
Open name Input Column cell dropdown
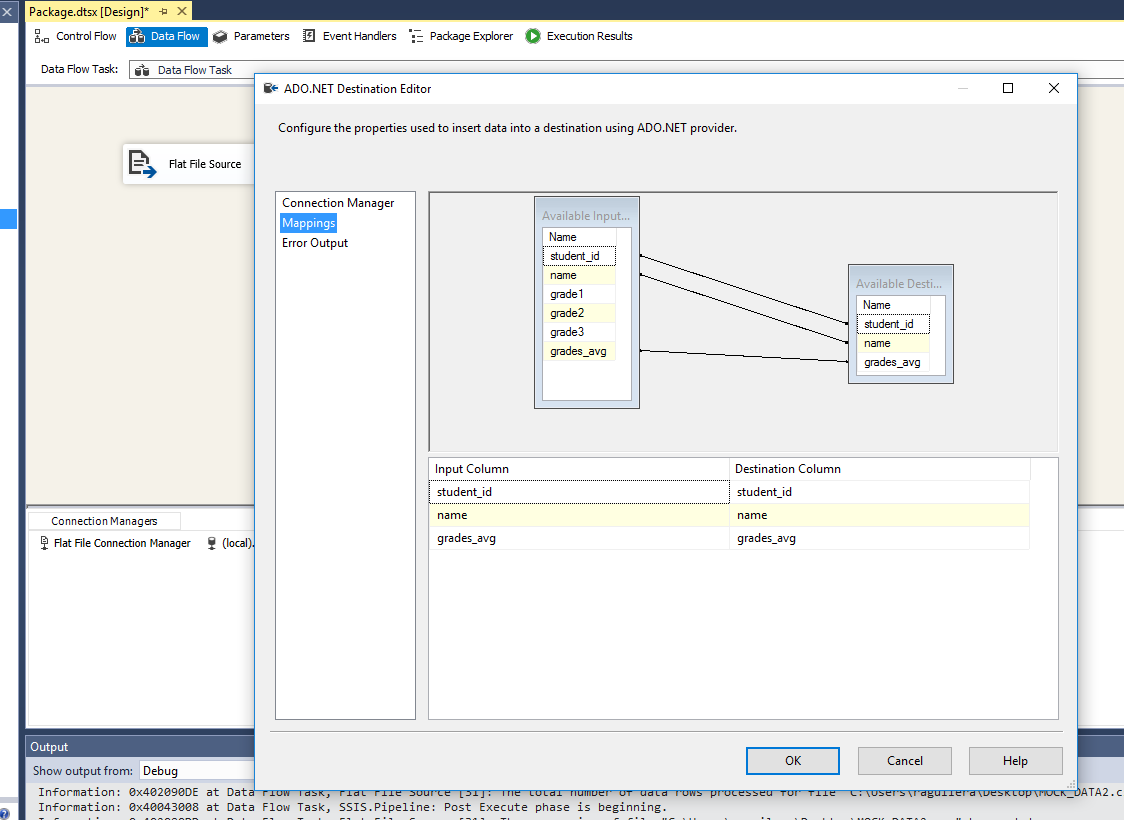tap(579, 515)
